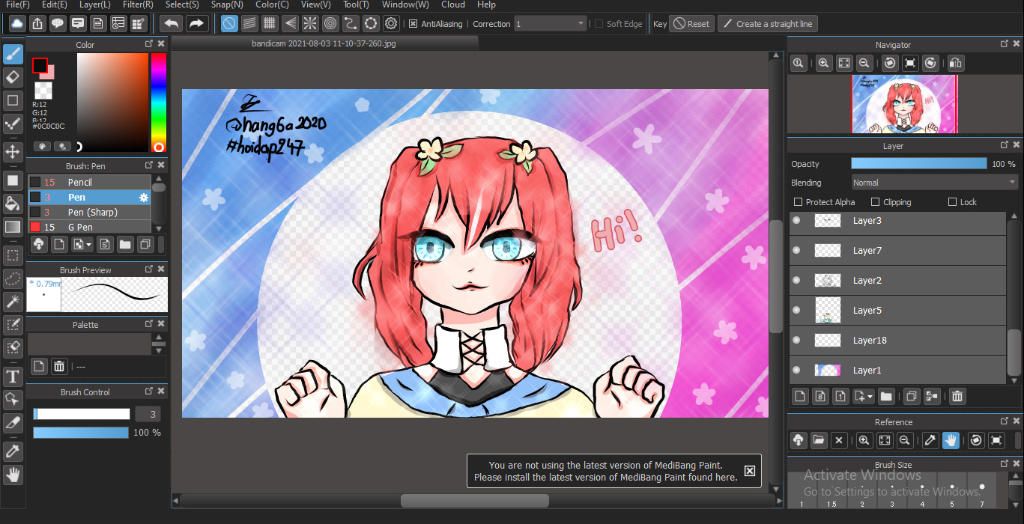1024x524 pixels.
Task: Click the Redo arrow in toolbar
Action: 196,24
